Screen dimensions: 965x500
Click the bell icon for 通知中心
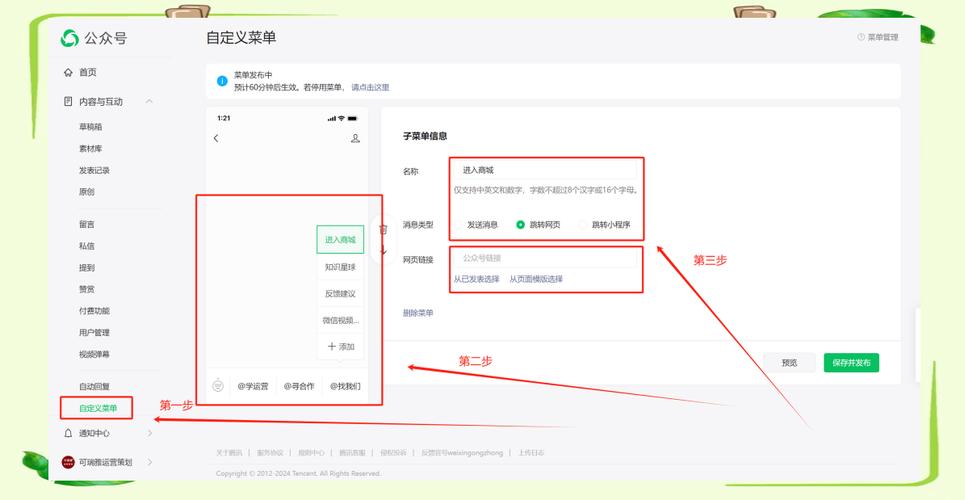click(x=68, y=433)
